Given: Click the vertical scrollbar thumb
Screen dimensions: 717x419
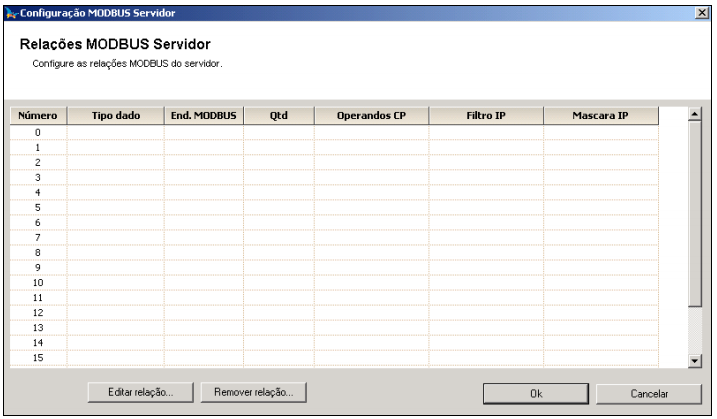Looking at the screenshot, I should point(695,215).
